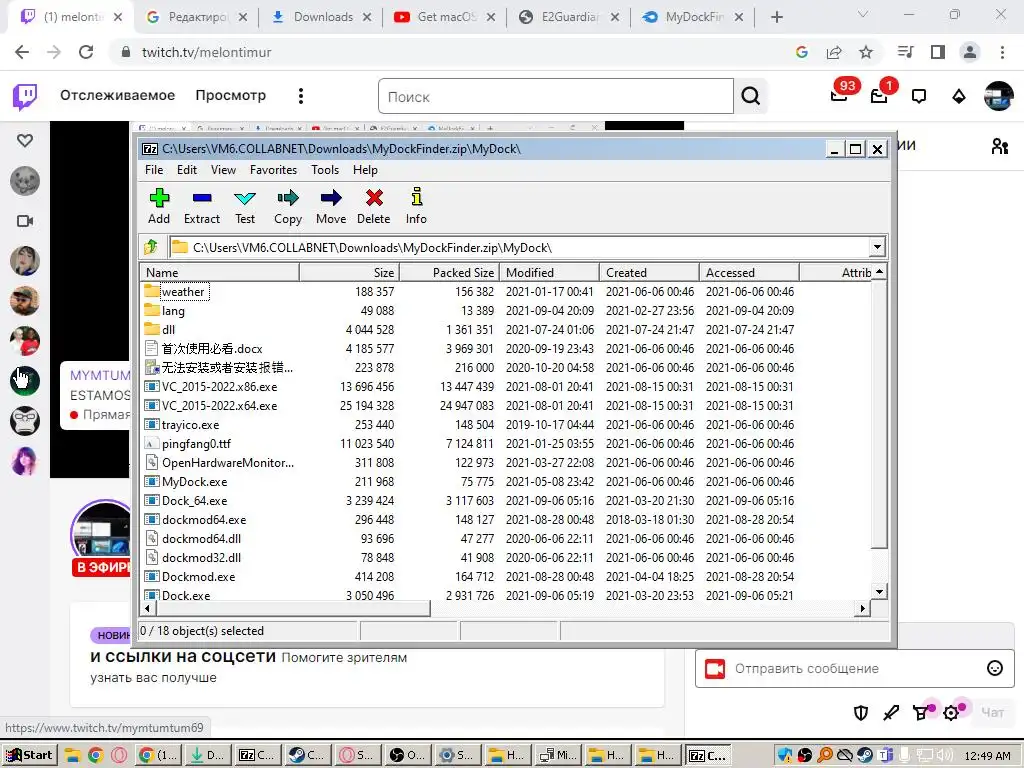Sort by the Packed Size column header
The width and height of the screenshot is (1024, 768).
(449, 272)
